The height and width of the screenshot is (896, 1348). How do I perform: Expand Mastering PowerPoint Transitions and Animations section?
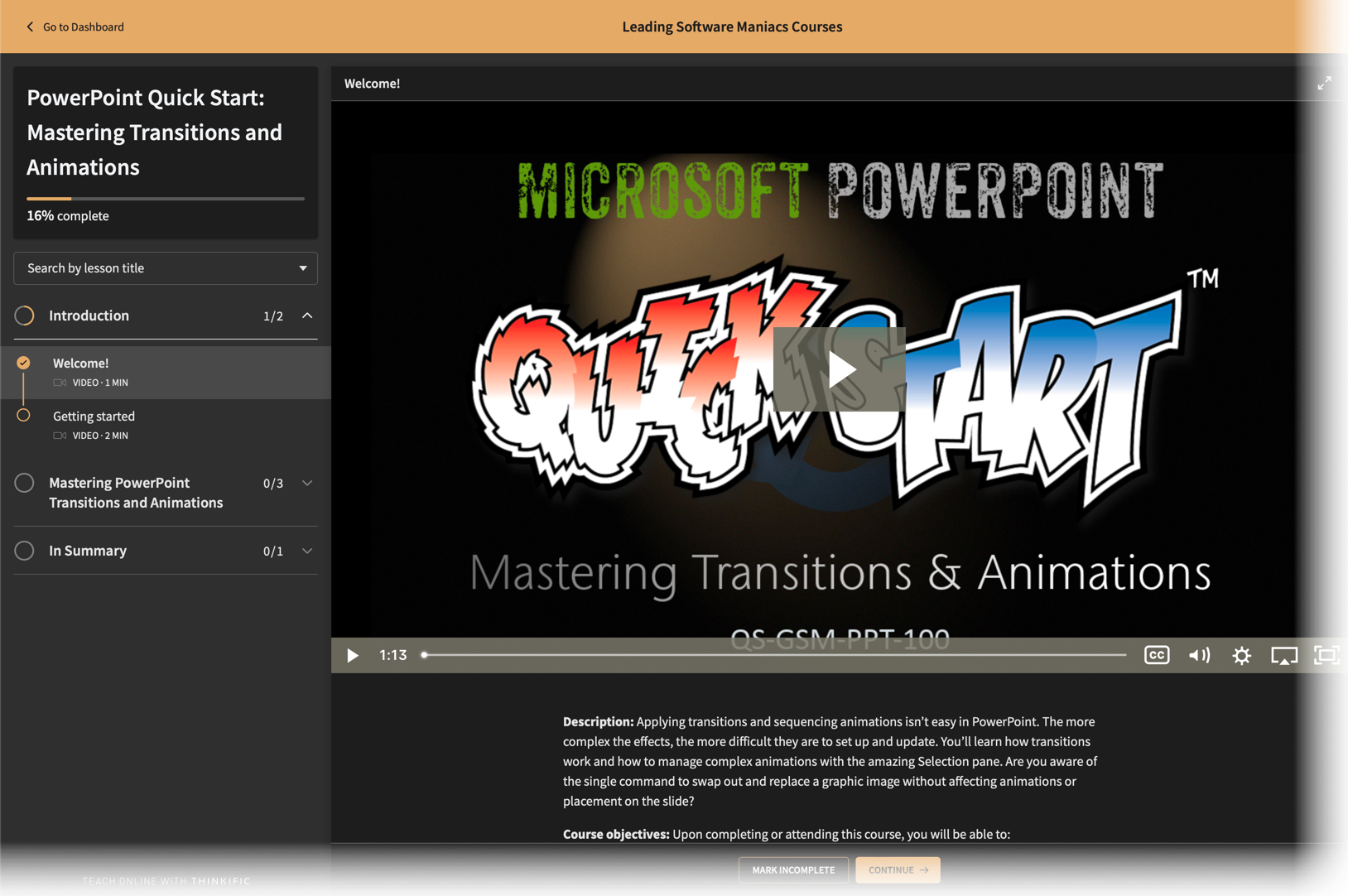(307, 483)
